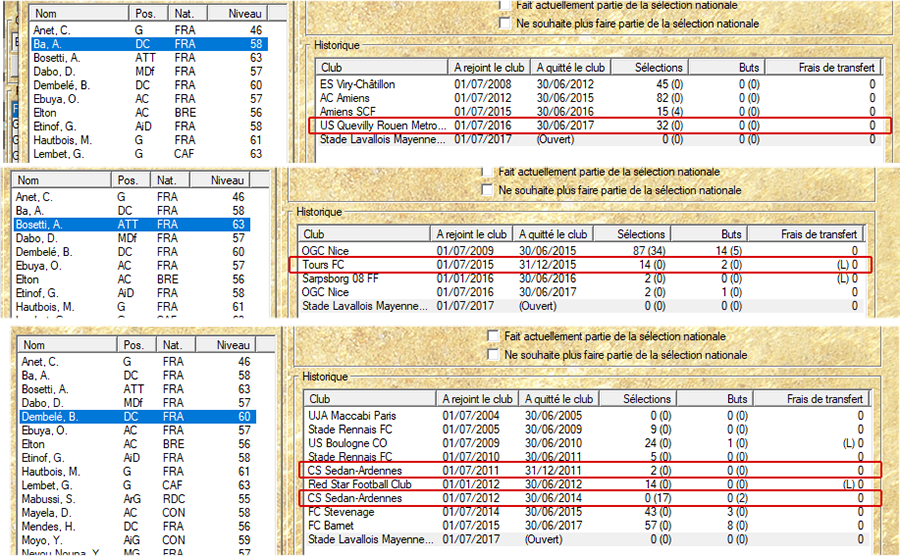Select OGC Nice row joined 01/07/2009

point(580,251)
